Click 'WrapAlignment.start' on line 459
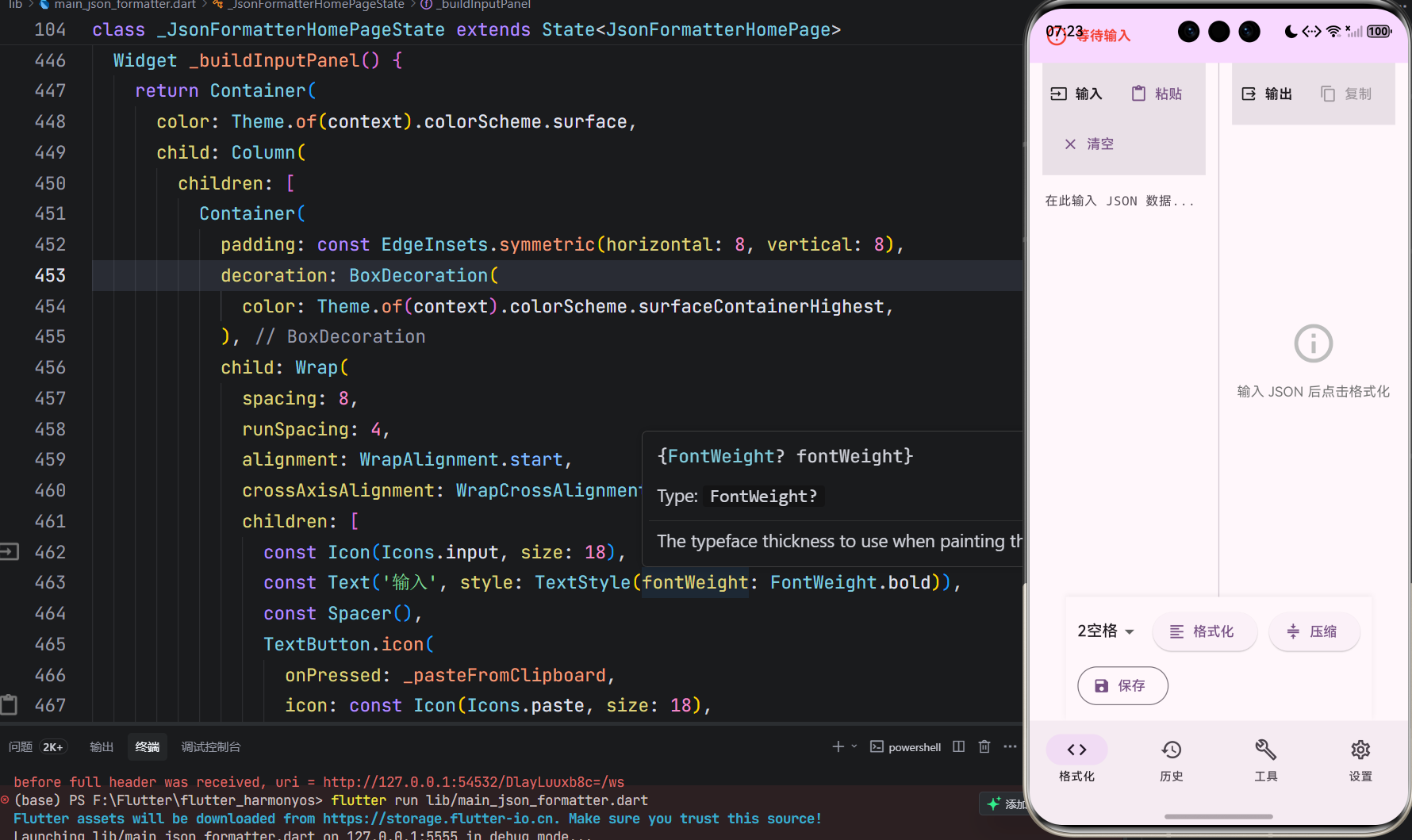Viewport: 1412px width, 840px height. 461,460
